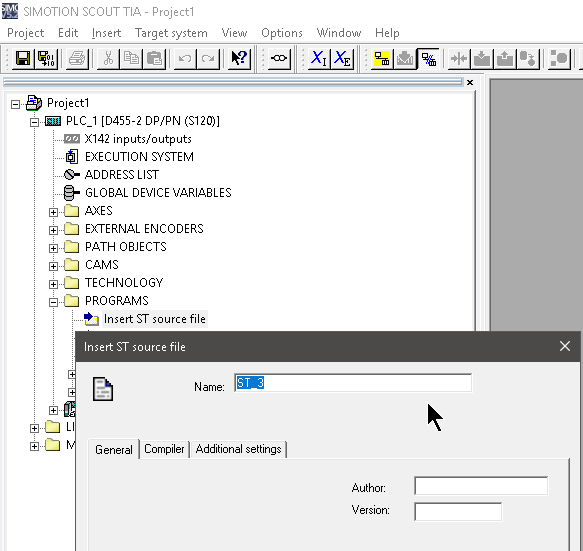583x551 pixels.
Task: Switch to the General tab
Action: pos(114,450)
